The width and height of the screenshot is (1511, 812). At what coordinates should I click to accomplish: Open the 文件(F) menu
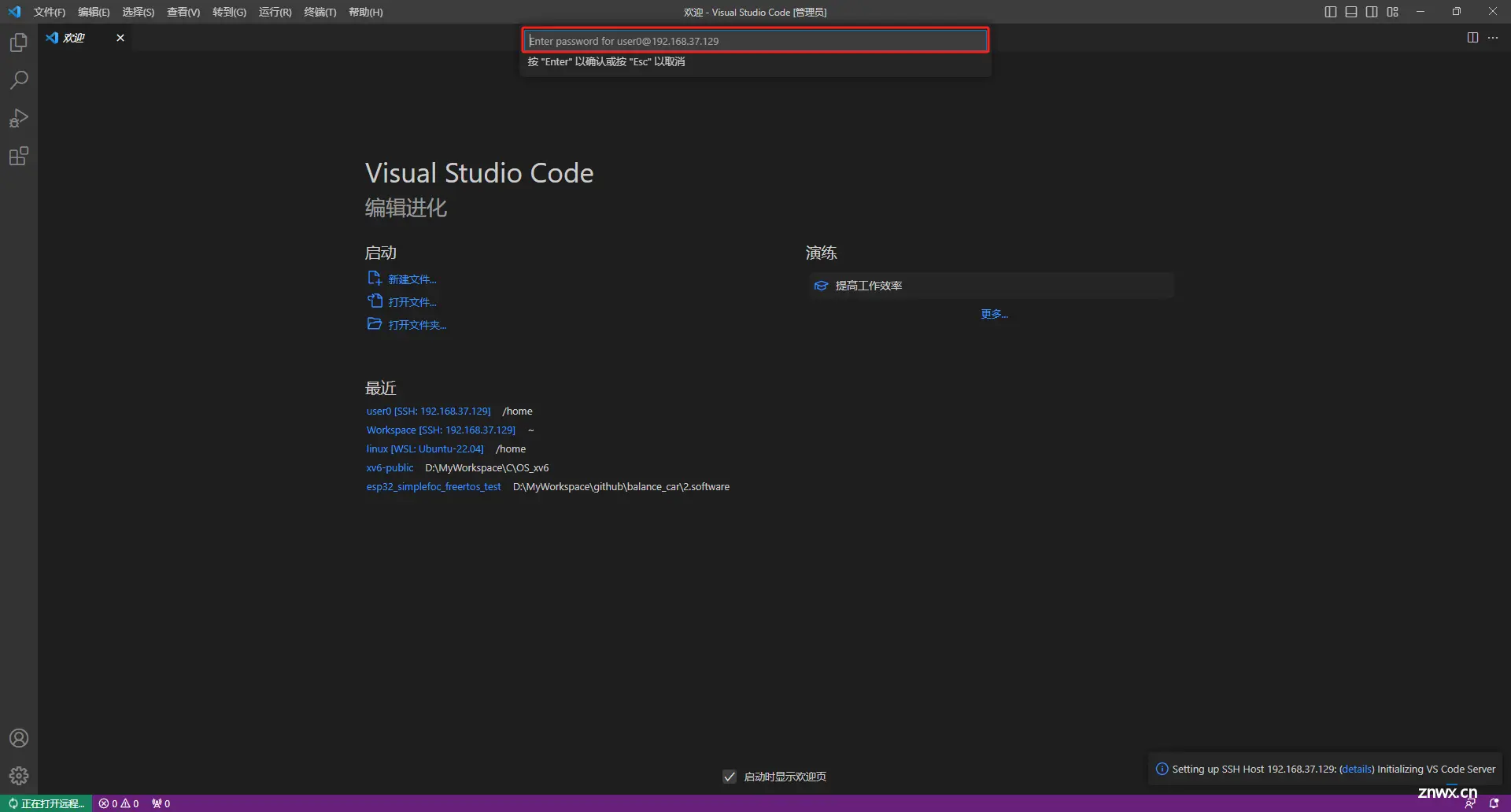pos(50,12)
